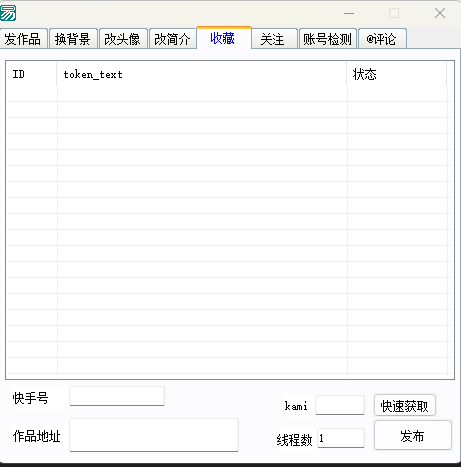Select the 改头像 tab
Image resolution: width=461 pixels, height=467 pixels.
point(123,39)
